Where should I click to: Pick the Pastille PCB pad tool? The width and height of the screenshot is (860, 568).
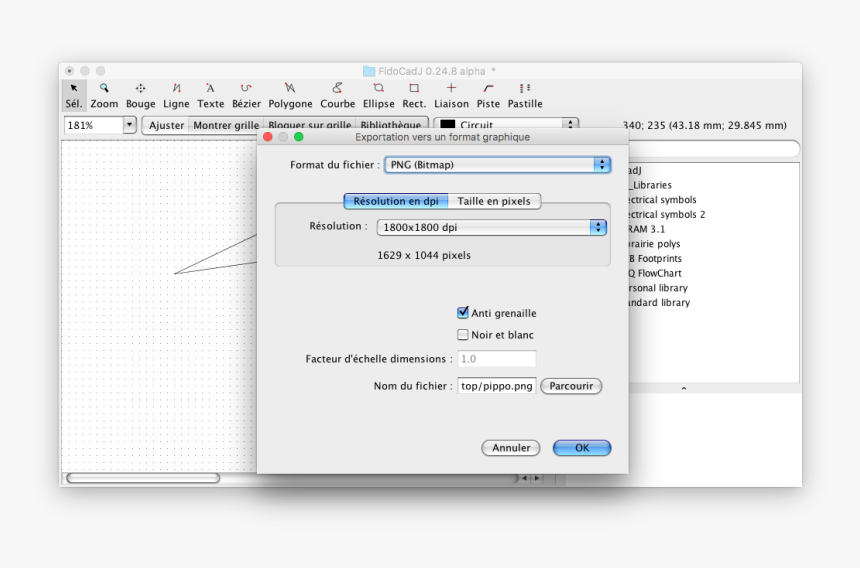tap(525, 95)
